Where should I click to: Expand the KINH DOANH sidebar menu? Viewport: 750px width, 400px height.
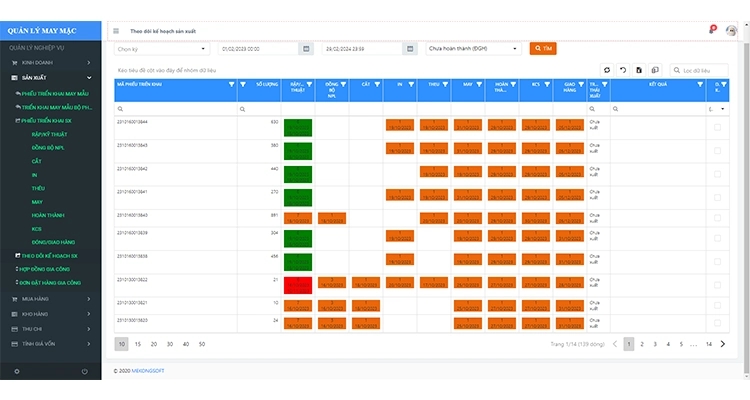pos(50,62)
